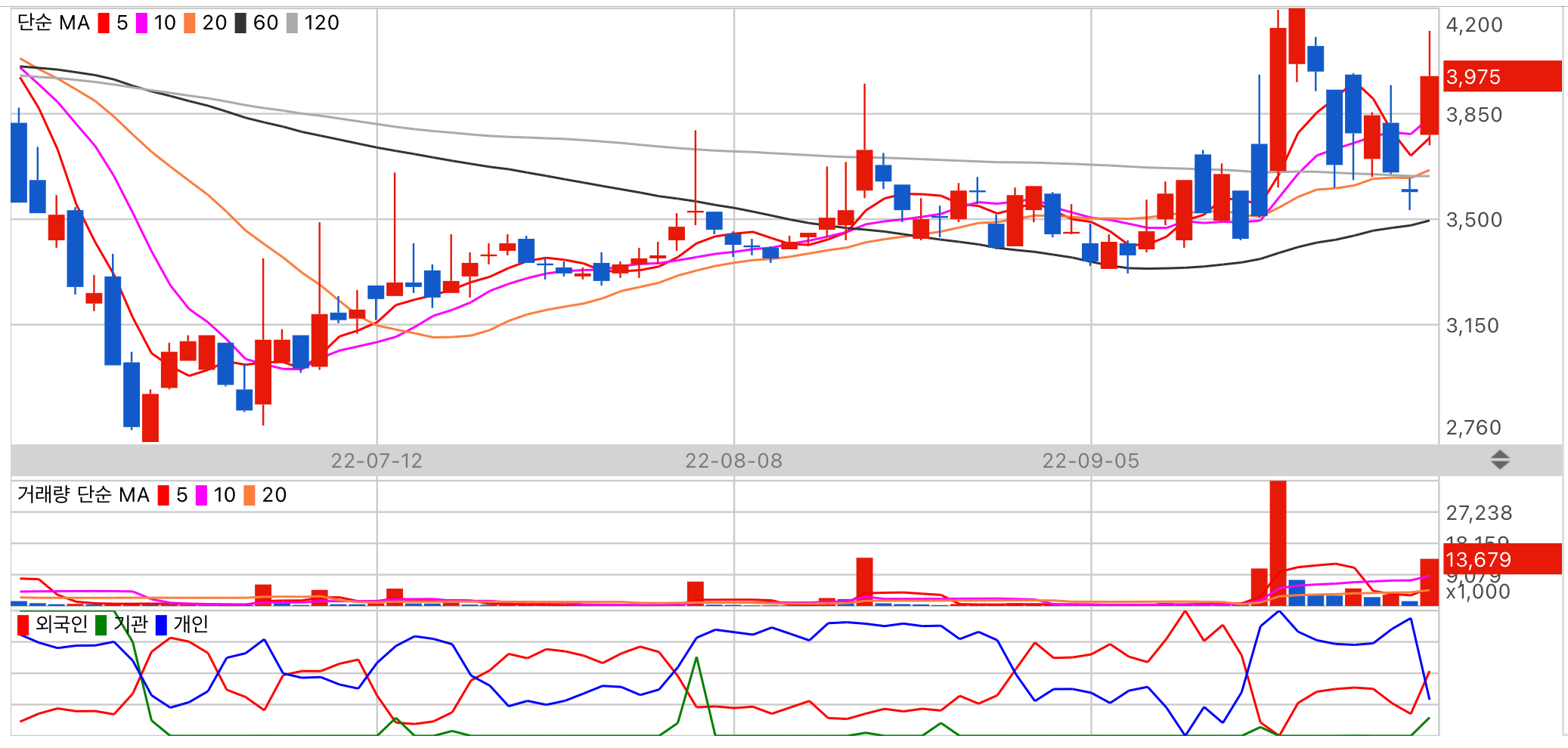This screenshot has width=1568, height=748.
Task: Click the magenta volume 10 MA swatch
Action: click(x=201, y=496)
